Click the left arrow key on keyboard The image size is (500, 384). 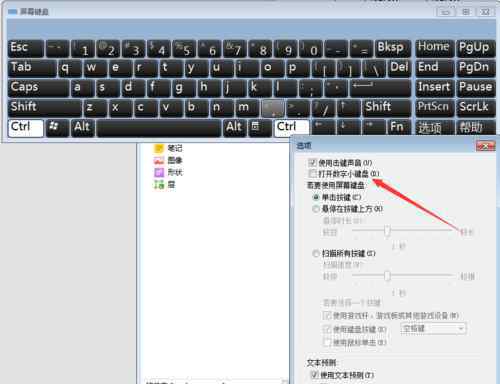coord(323,128)
